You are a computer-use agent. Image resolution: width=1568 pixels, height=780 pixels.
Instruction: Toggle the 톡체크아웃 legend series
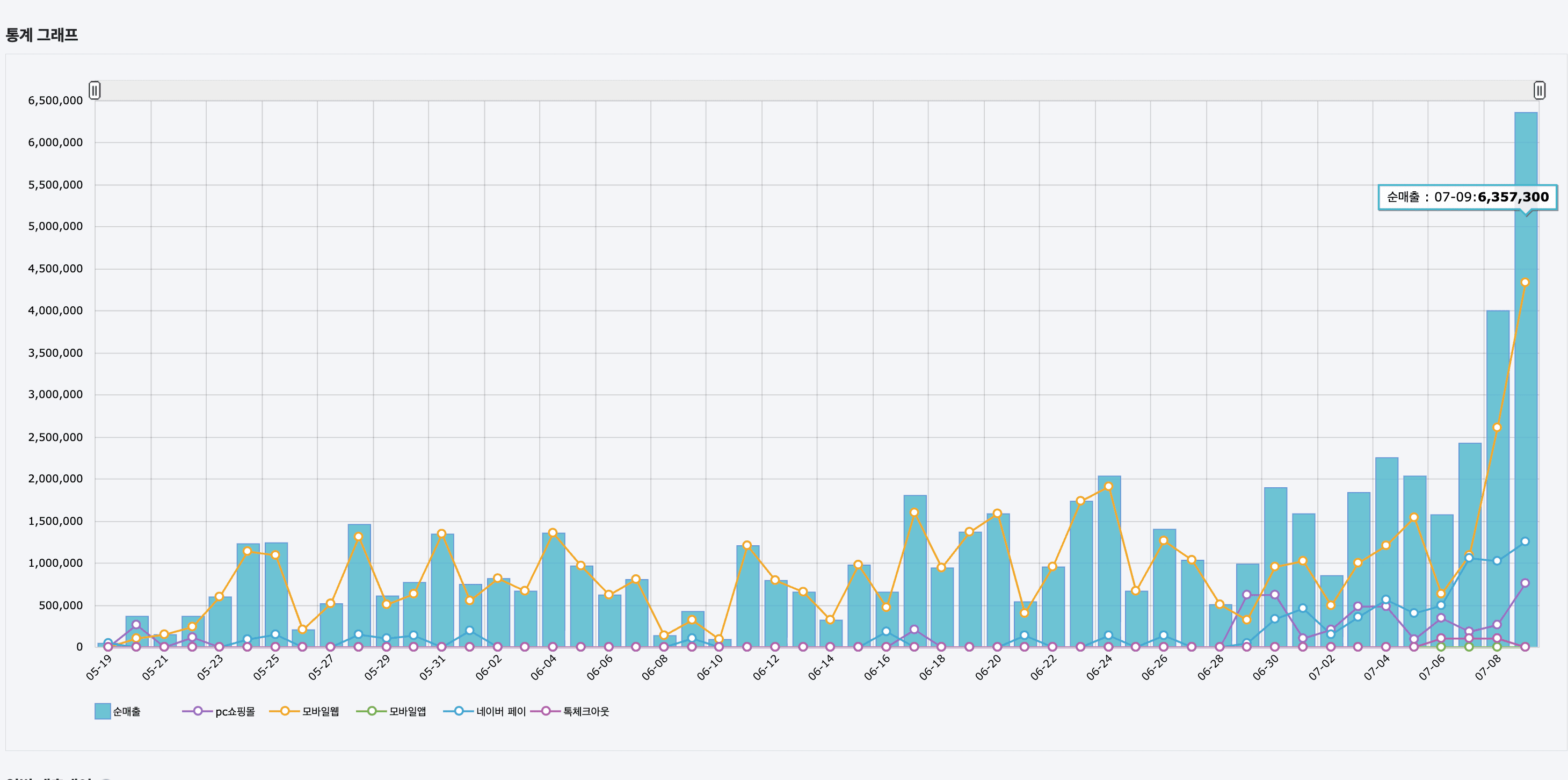570,711
